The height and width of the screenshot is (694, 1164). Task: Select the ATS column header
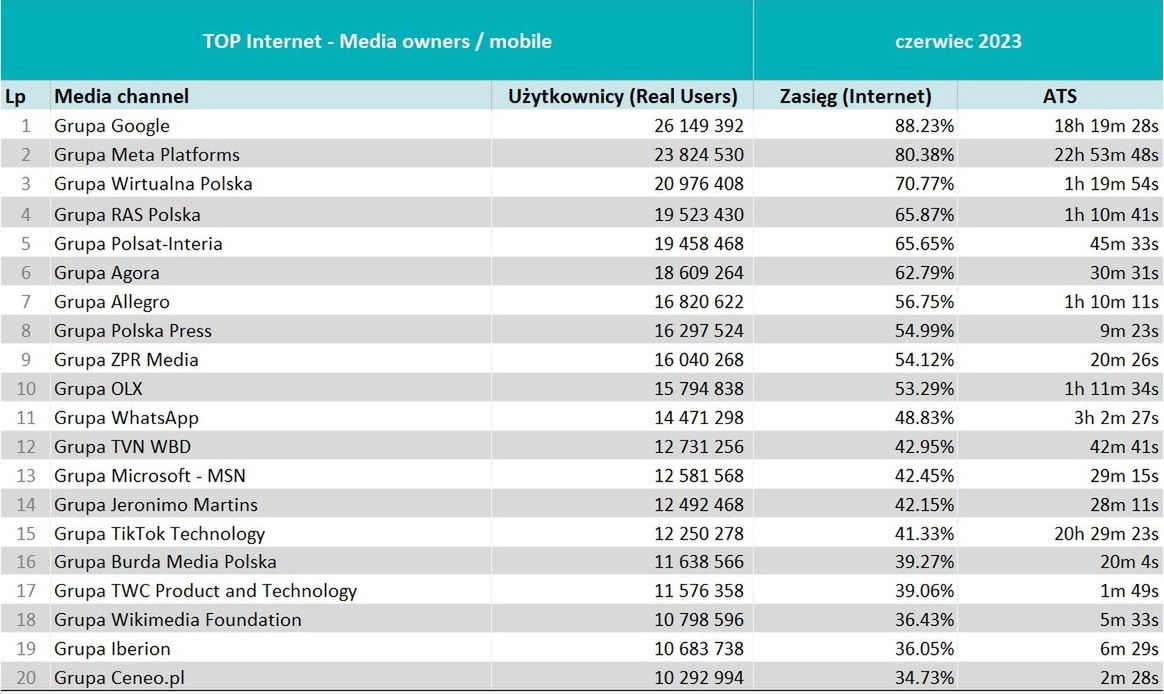(x=1059, y=96)
